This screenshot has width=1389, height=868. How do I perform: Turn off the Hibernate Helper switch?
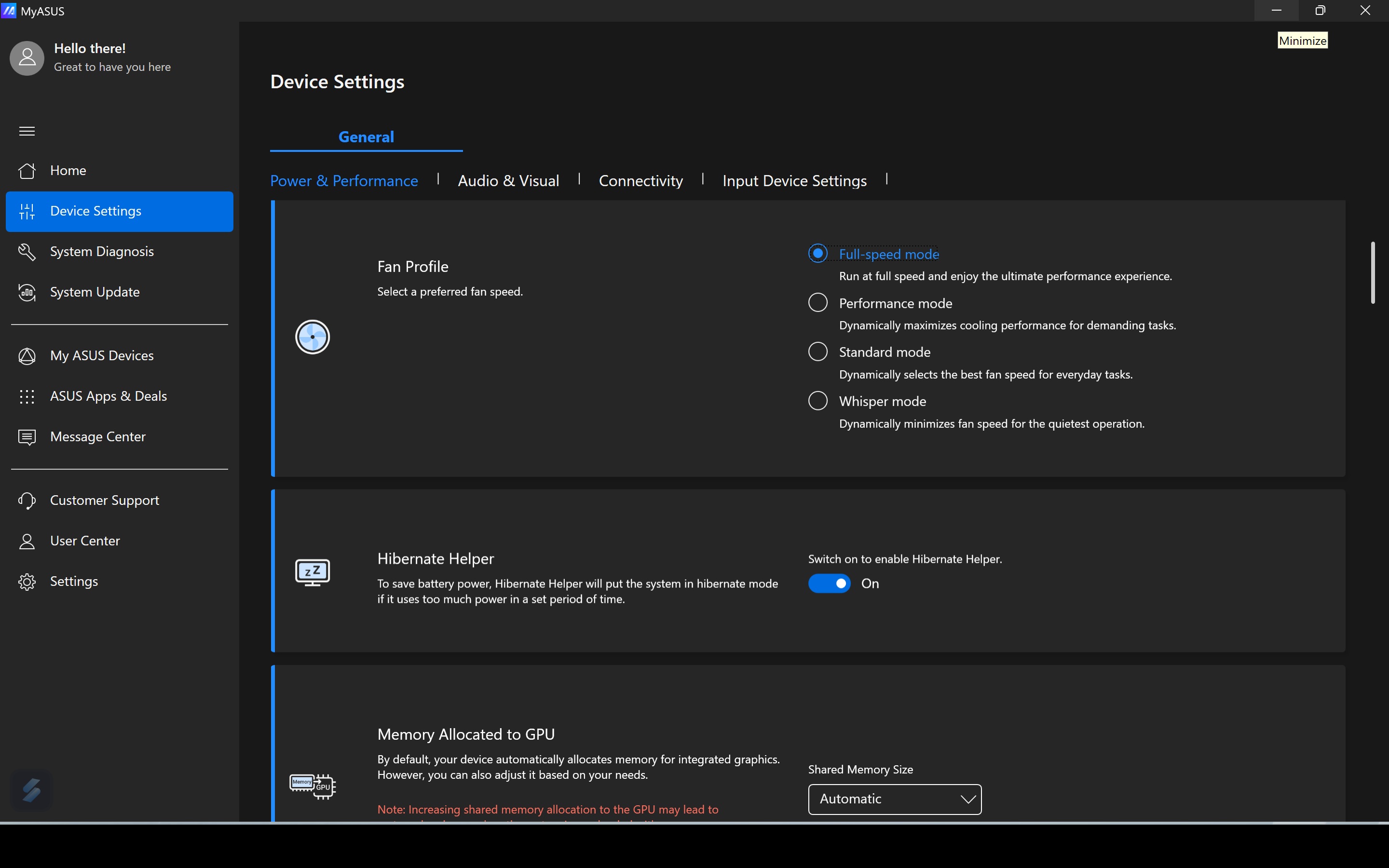(830, 583)
